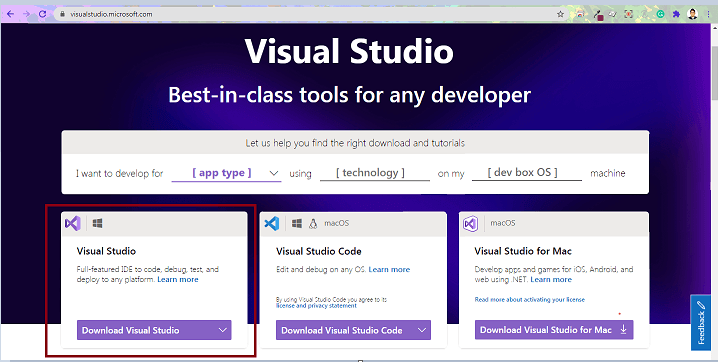The height and width of the screenshot is (362, 718).
Task: Open the green Grammarly extension
Action: (661, 14)
